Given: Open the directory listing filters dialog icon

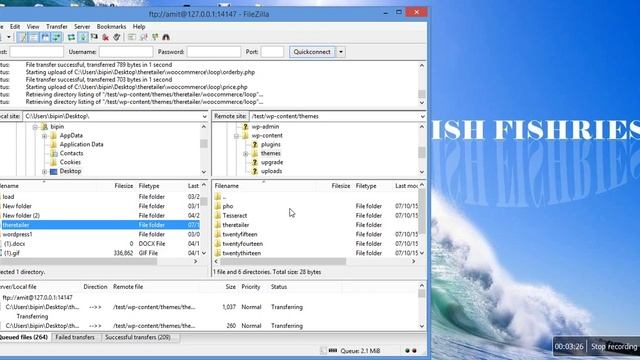Looking at the screenshot, I should pyautogui.click(x=131, y=38).
